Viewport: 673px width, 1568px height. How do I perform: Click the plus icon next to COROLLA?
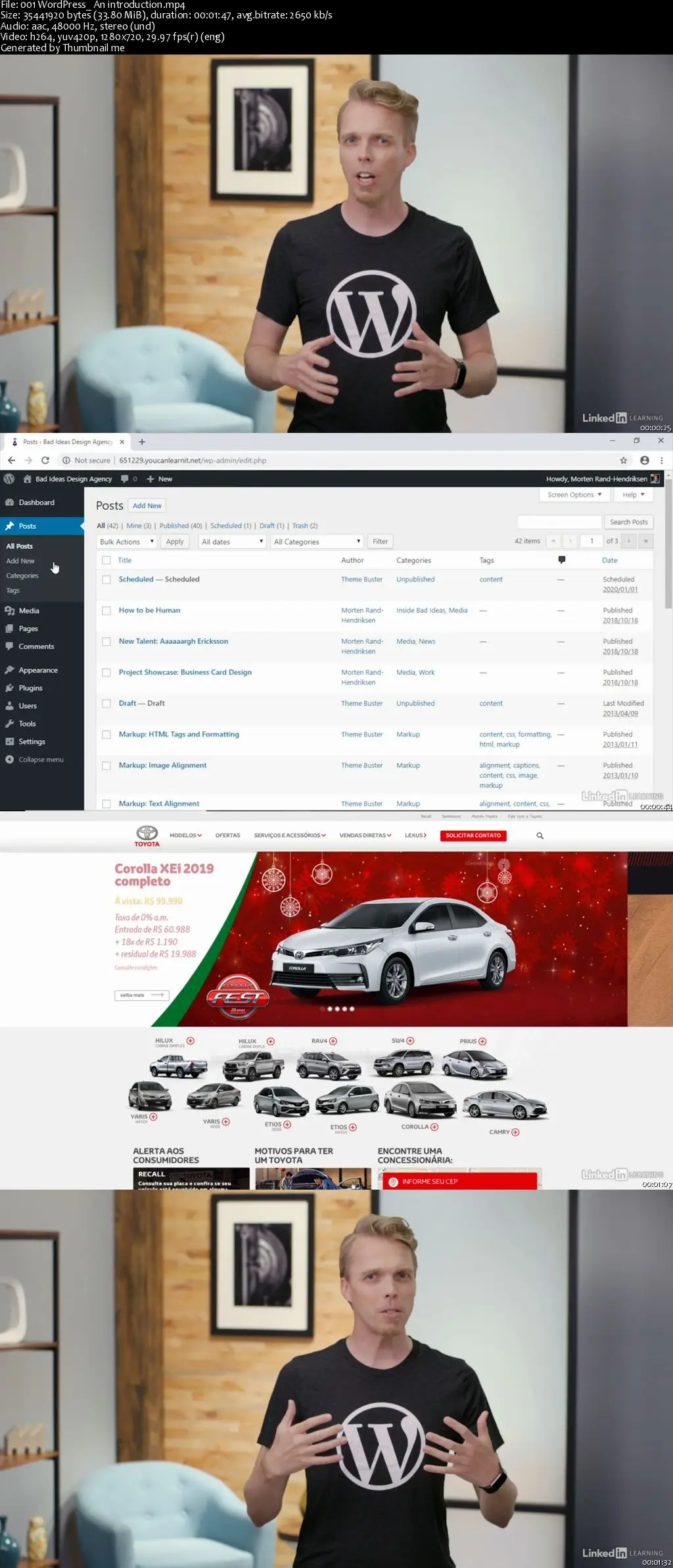[x=434, y=1127]
